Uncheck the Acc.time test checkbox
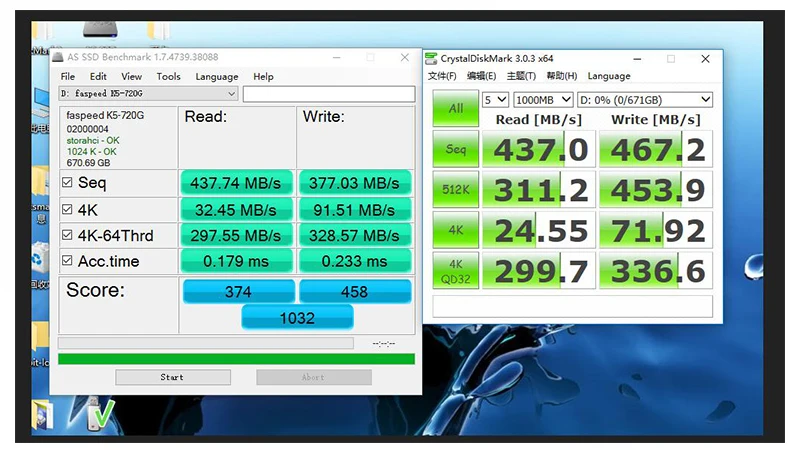Viewport: 800px width, 450px height. pos(67,260)
